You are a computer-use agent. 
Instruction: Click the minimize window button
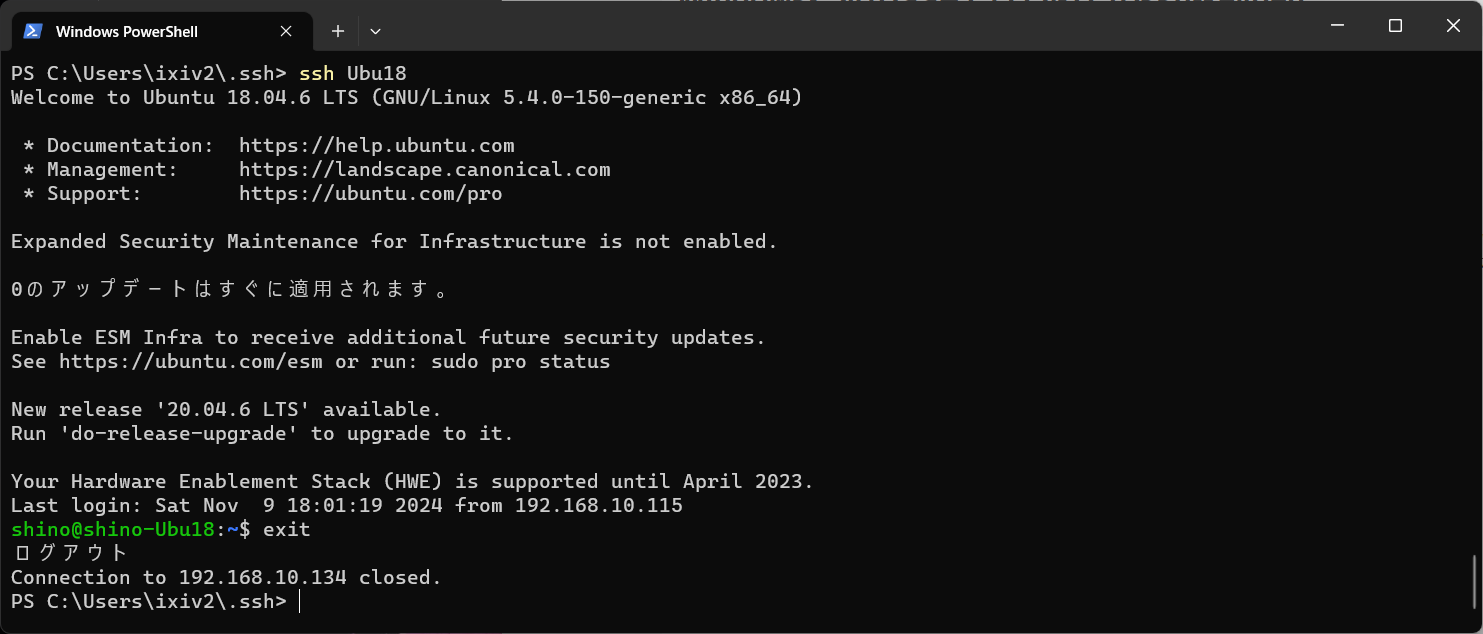(x=1336, y=26)
